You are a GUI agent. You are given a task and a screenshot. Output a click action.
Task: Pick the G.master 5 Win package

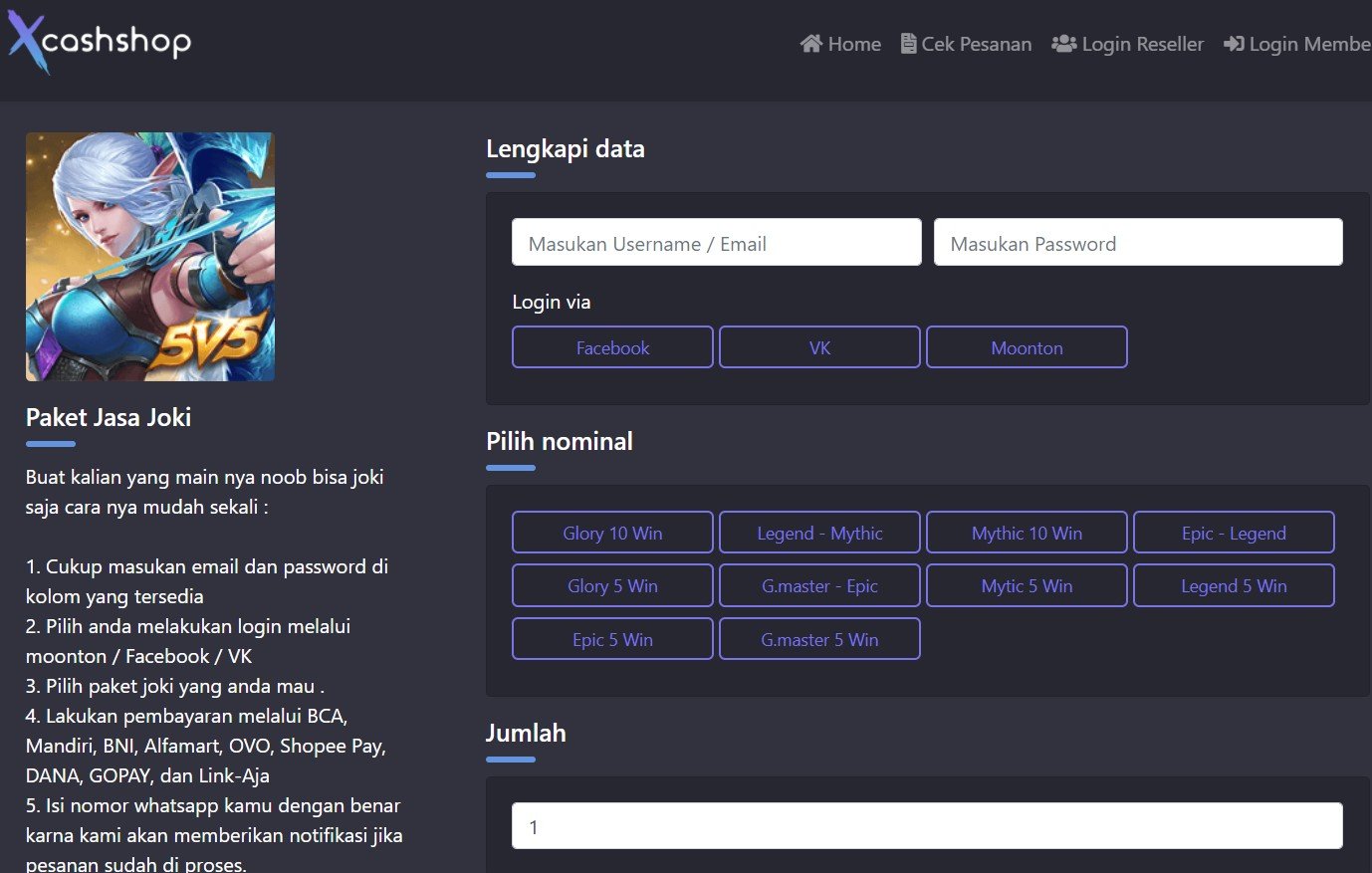[819, 639]
